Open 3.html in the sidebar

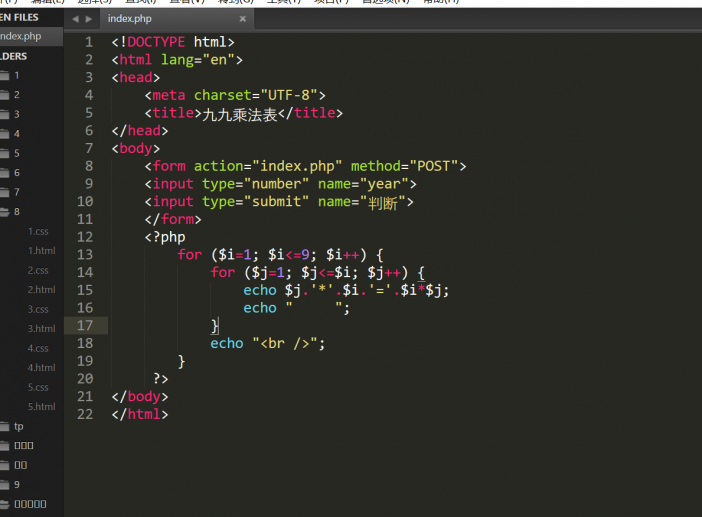pos(42,329)
